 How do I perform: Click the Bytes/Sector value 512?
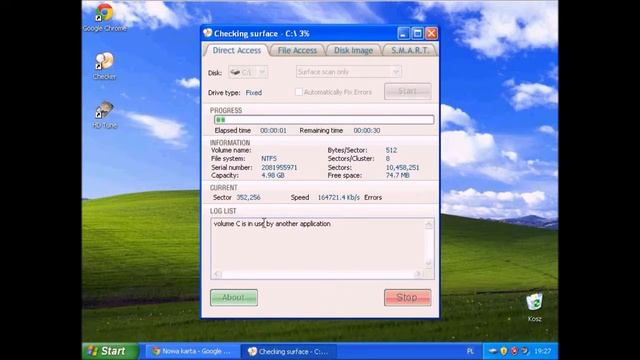(x=391, y=151)
